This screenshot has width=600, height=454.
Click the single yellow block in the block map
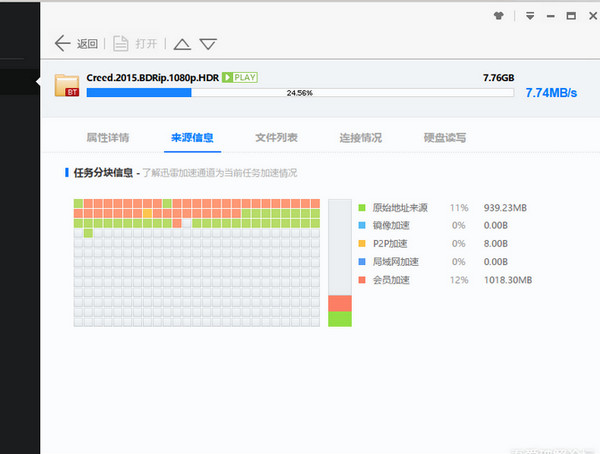147,214
